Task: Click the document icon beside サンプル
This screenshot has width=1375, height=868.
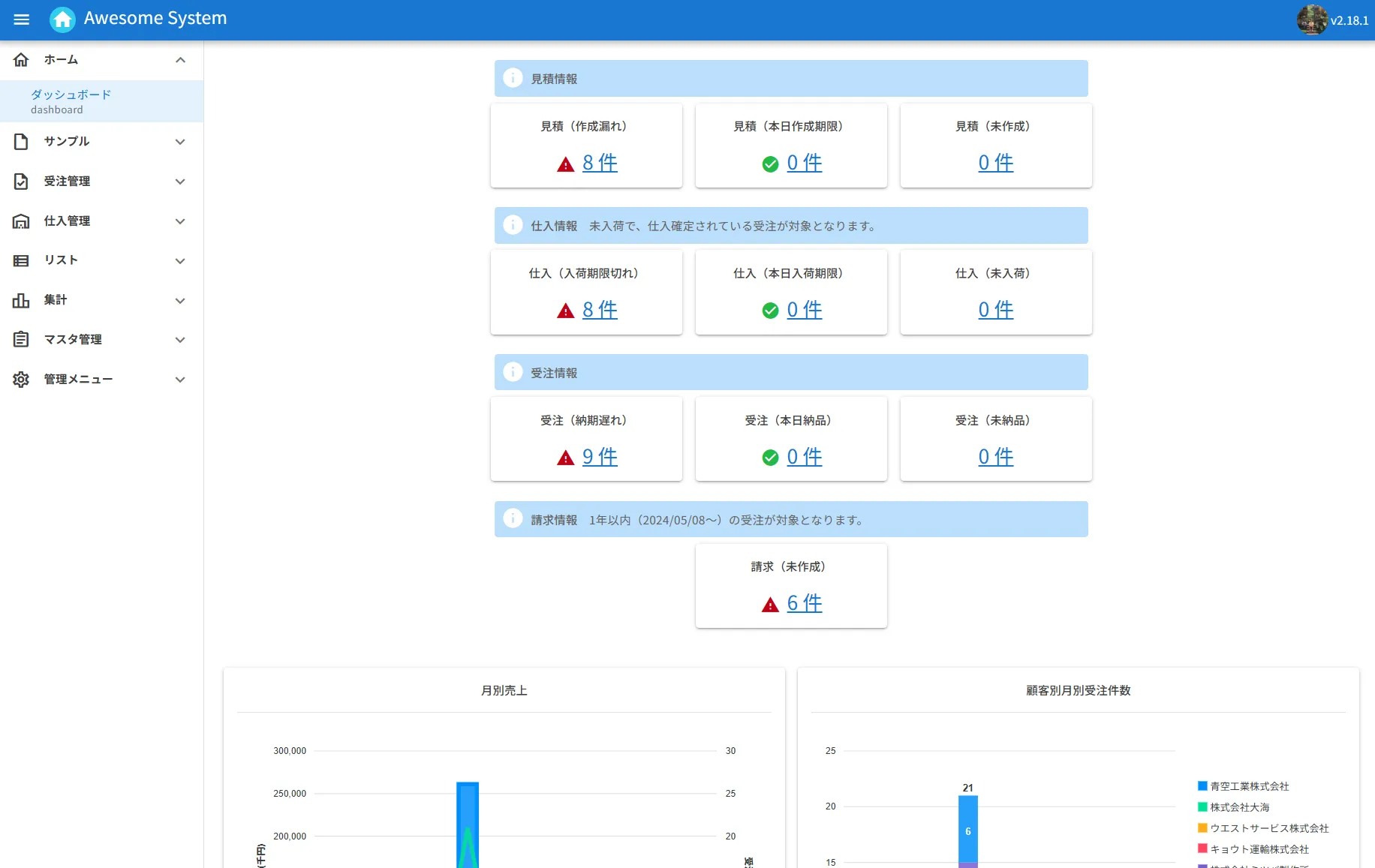Action: (x=21, y=141)
